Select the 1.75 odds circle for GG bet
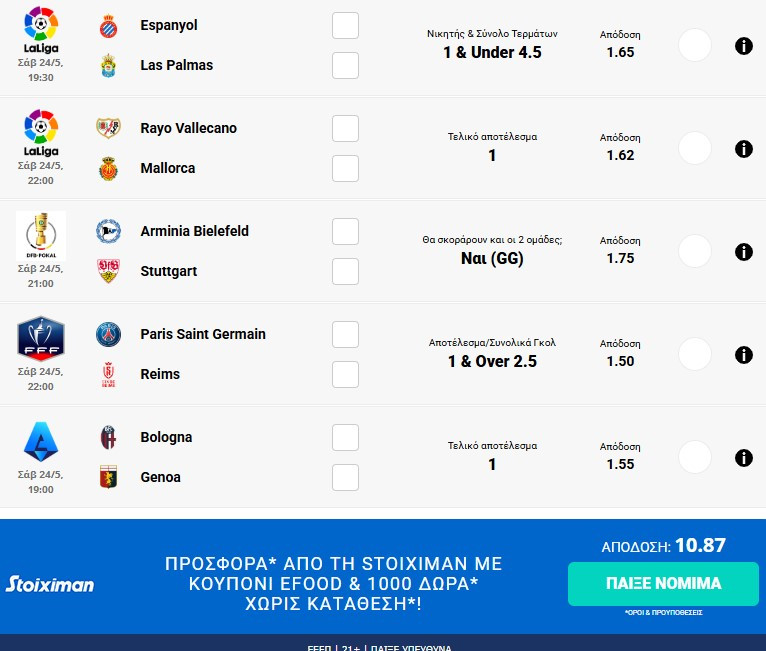 694,251
